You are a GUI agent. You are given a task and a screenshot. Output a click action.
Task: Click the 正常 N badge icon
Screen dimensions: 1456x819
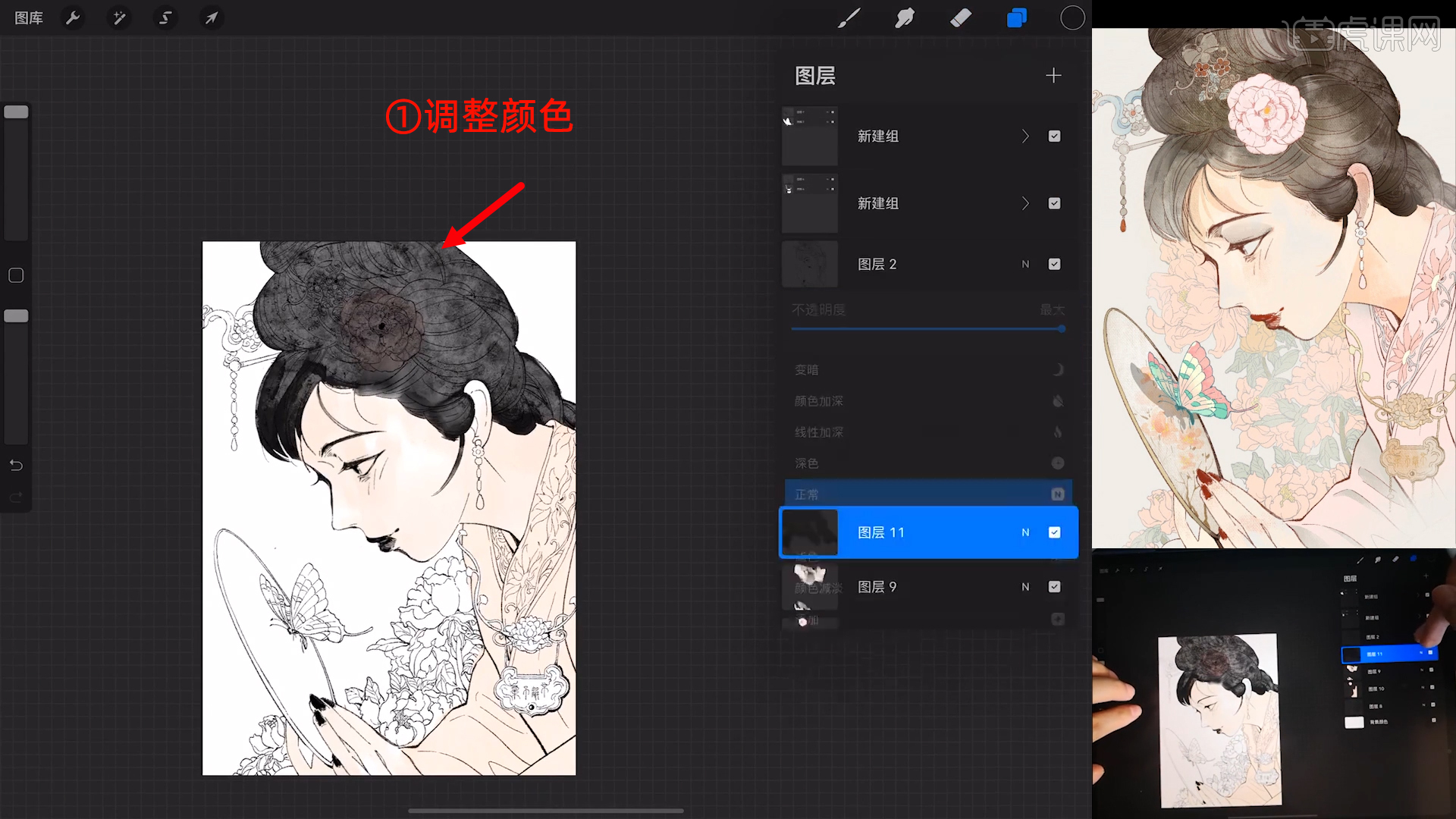click(x=1058, y=494)
